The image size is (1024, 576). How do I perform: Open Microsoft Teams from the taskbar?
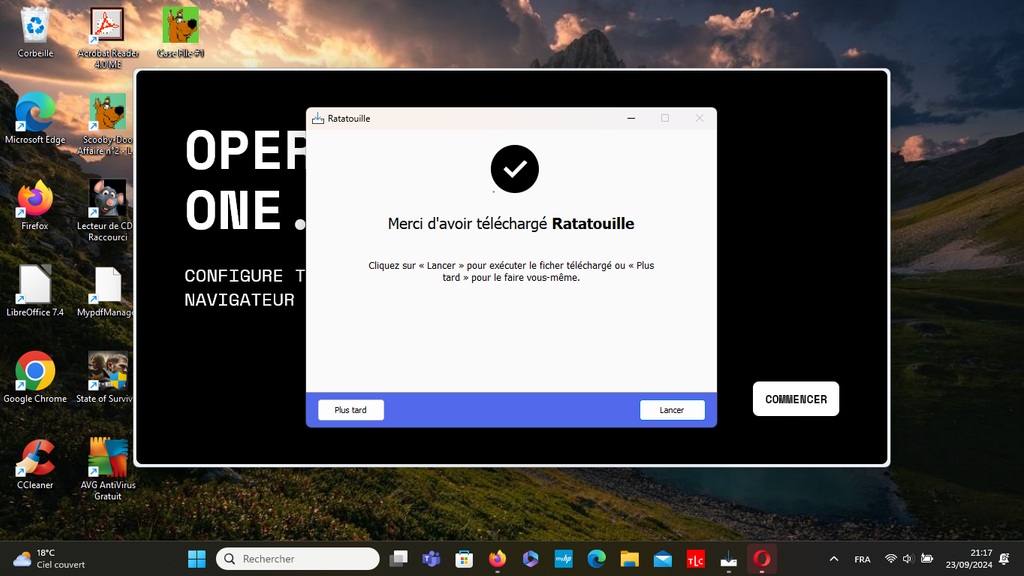[431, 559]
